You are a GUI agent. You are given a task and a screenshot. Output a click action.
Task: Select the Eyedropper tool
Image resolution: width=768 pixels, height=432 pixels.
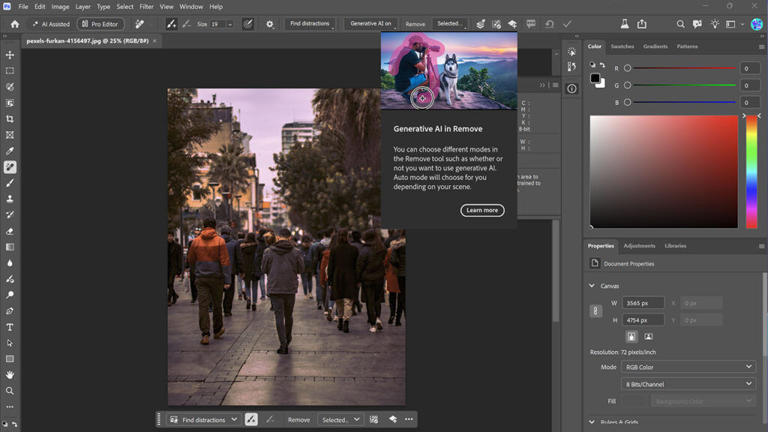point(10,151)
